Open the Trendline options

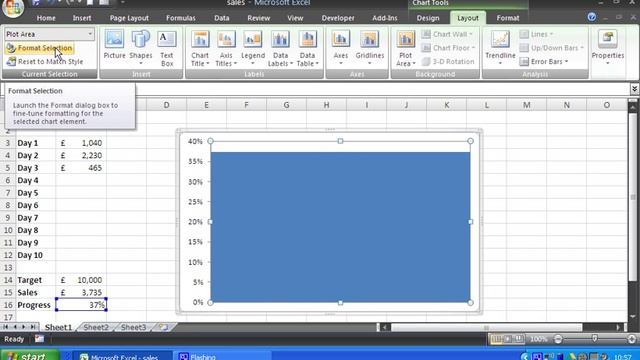(500, 47)
